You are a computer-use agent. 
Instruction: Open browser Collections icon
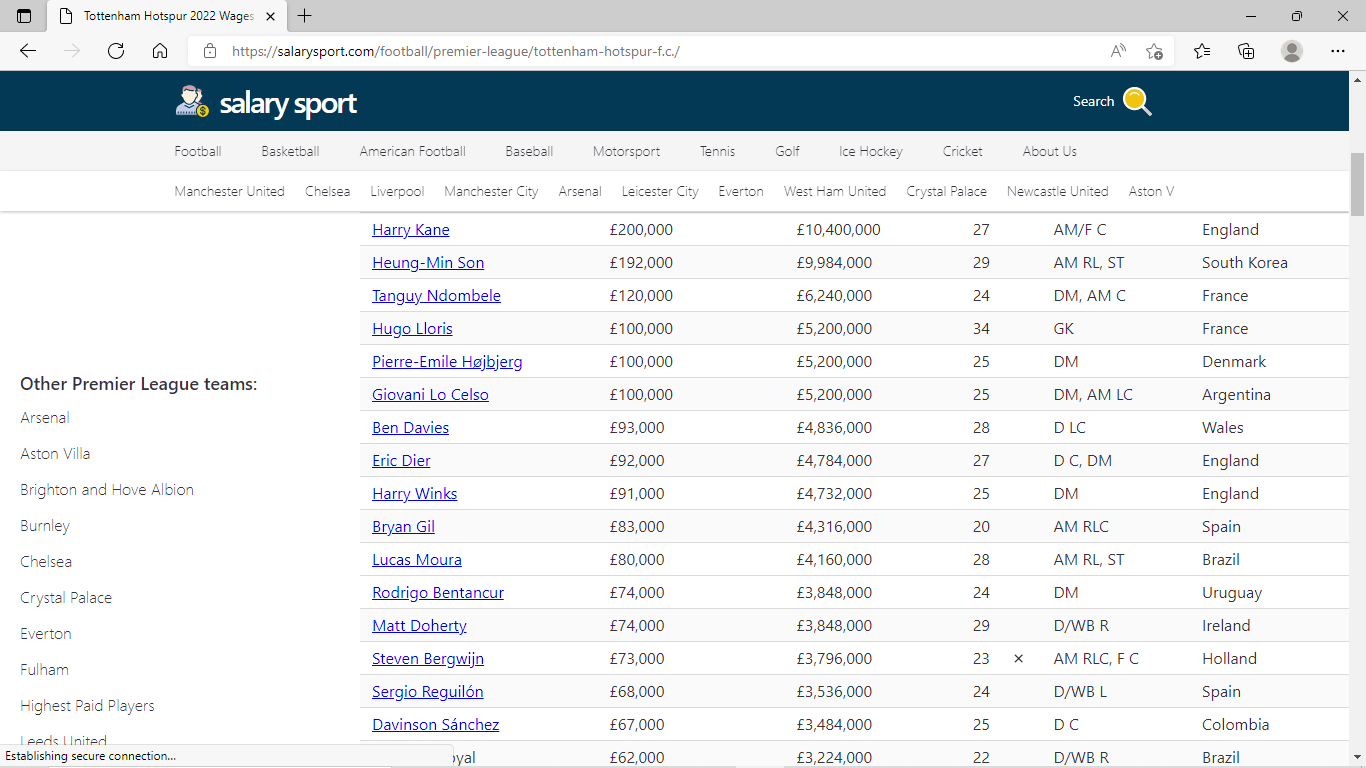1246,51
